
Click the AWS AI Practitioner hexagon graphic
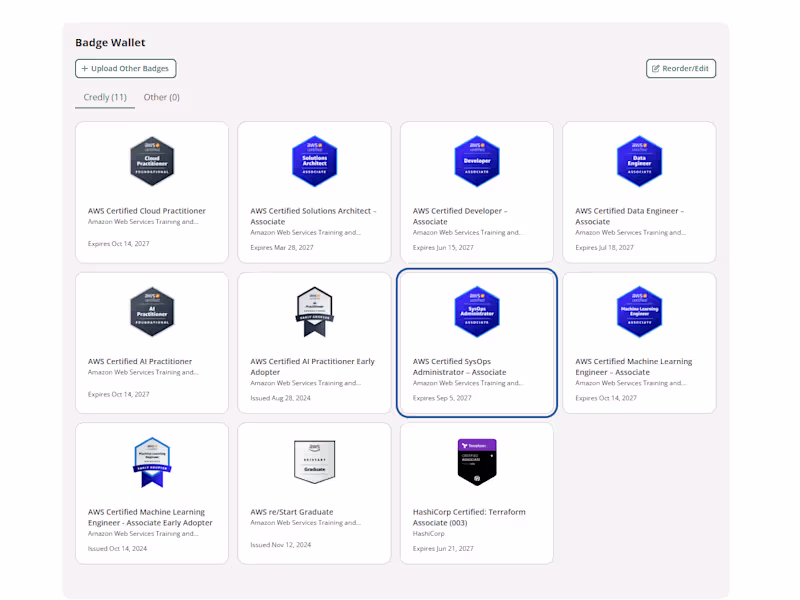[151, 312]
